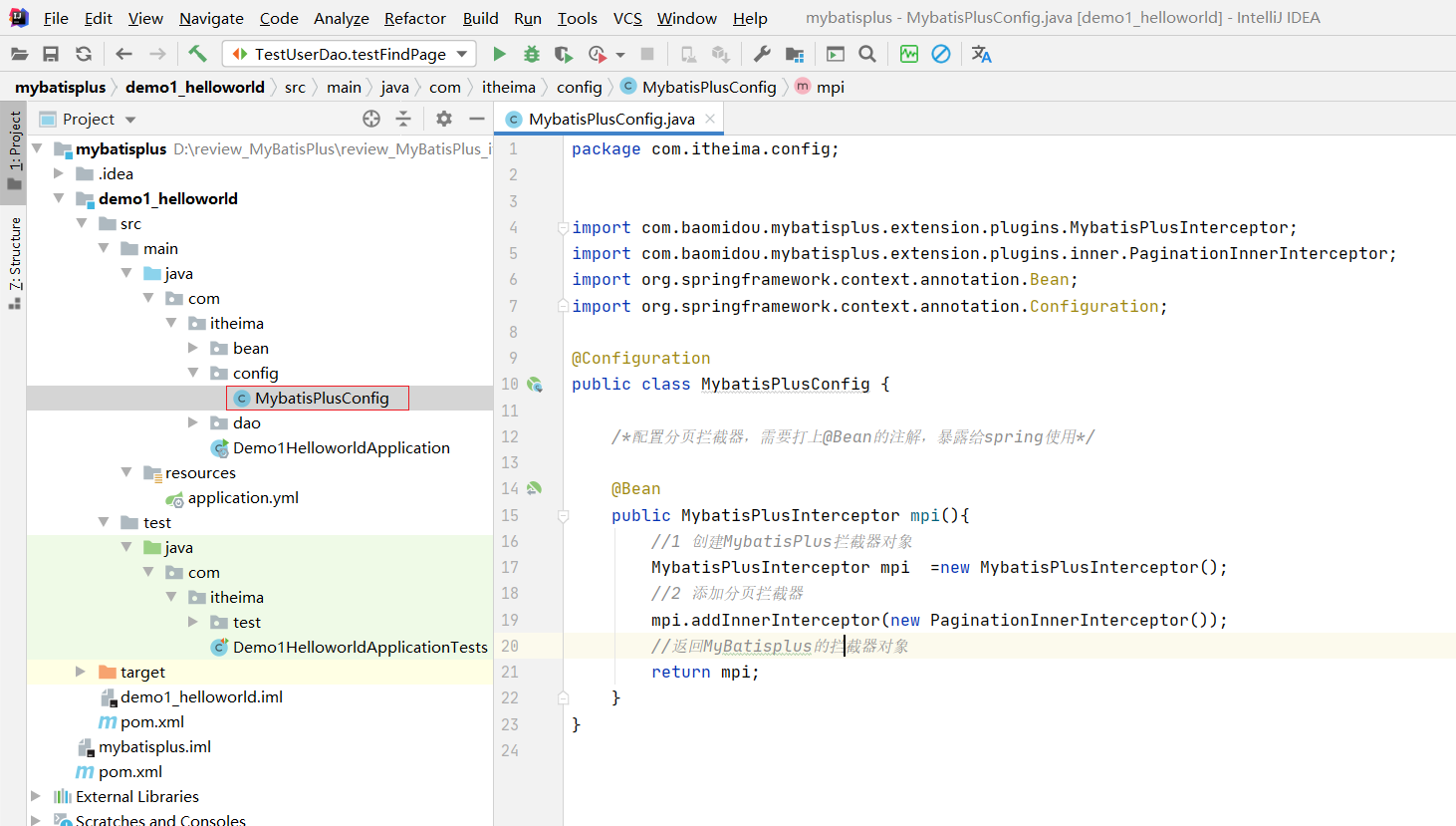This screenshot has height=826, width=1456.
Task: Open the VCS menu
Action: [x=627, y=18]
